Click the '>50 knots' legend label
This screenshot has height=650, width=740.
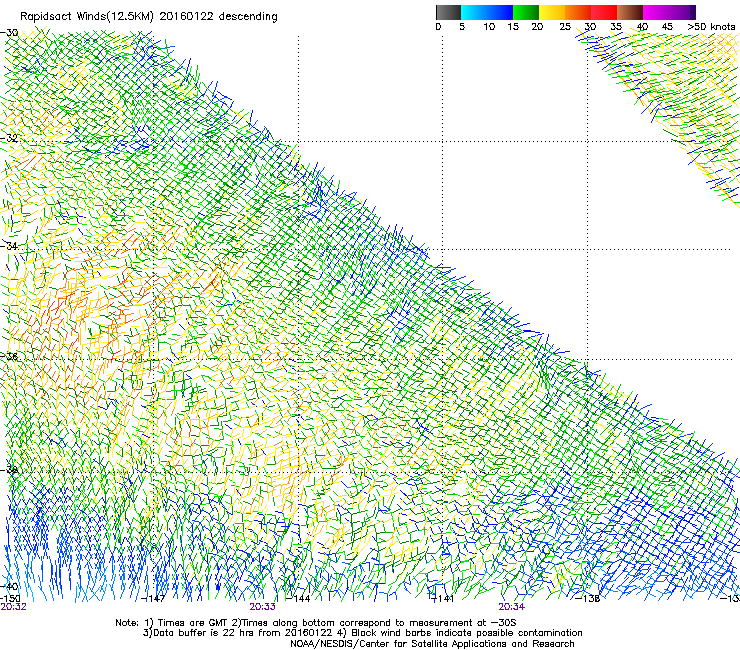[711, 27]
